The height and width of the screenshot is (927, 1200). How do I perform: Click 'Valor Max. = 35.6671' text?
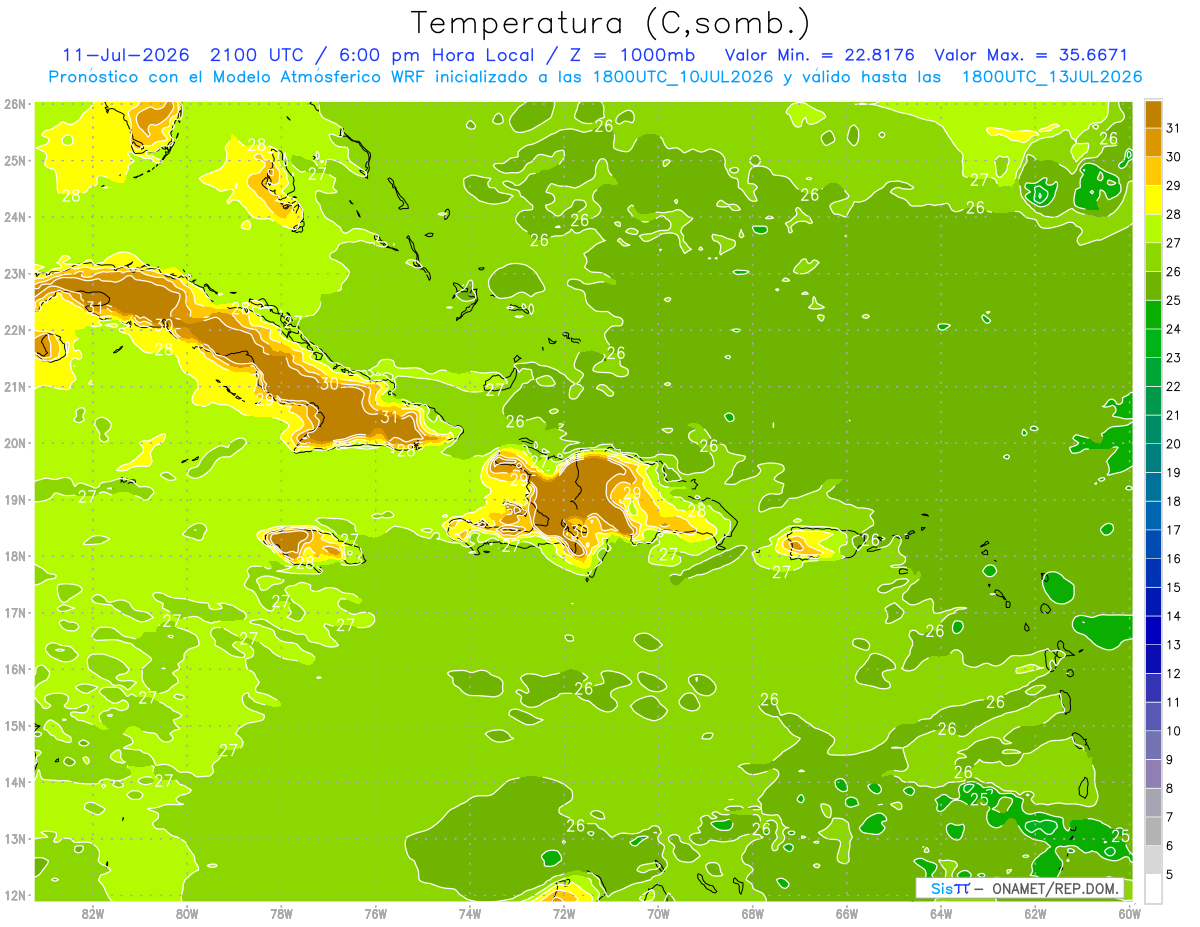[x=1031, y=55]
